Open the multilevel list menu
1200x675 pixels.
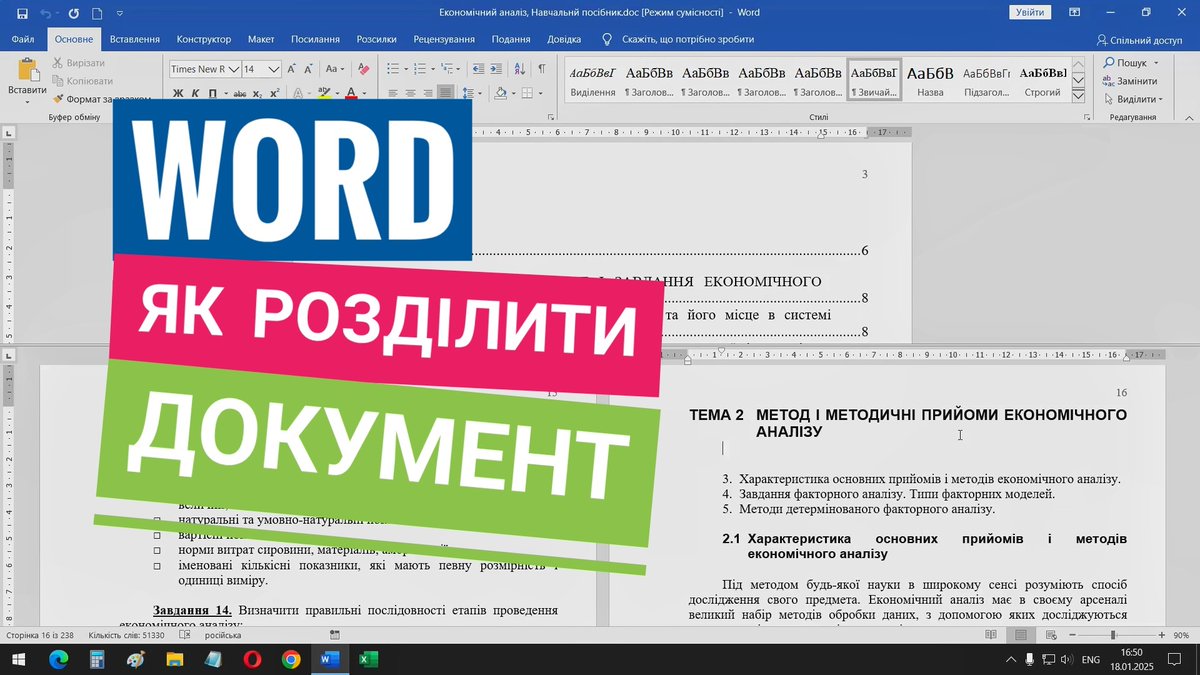tap(449, 69)
